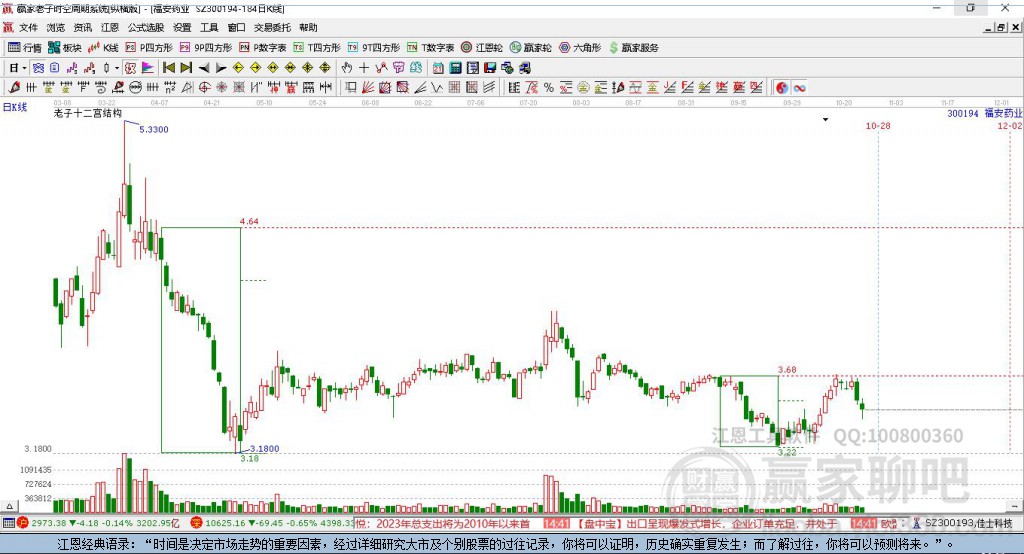Image resolution: width=1024 pixels, height=554 pixels.
Task: Click the 3.68 red price level label
Action: [x=787, y=370]
